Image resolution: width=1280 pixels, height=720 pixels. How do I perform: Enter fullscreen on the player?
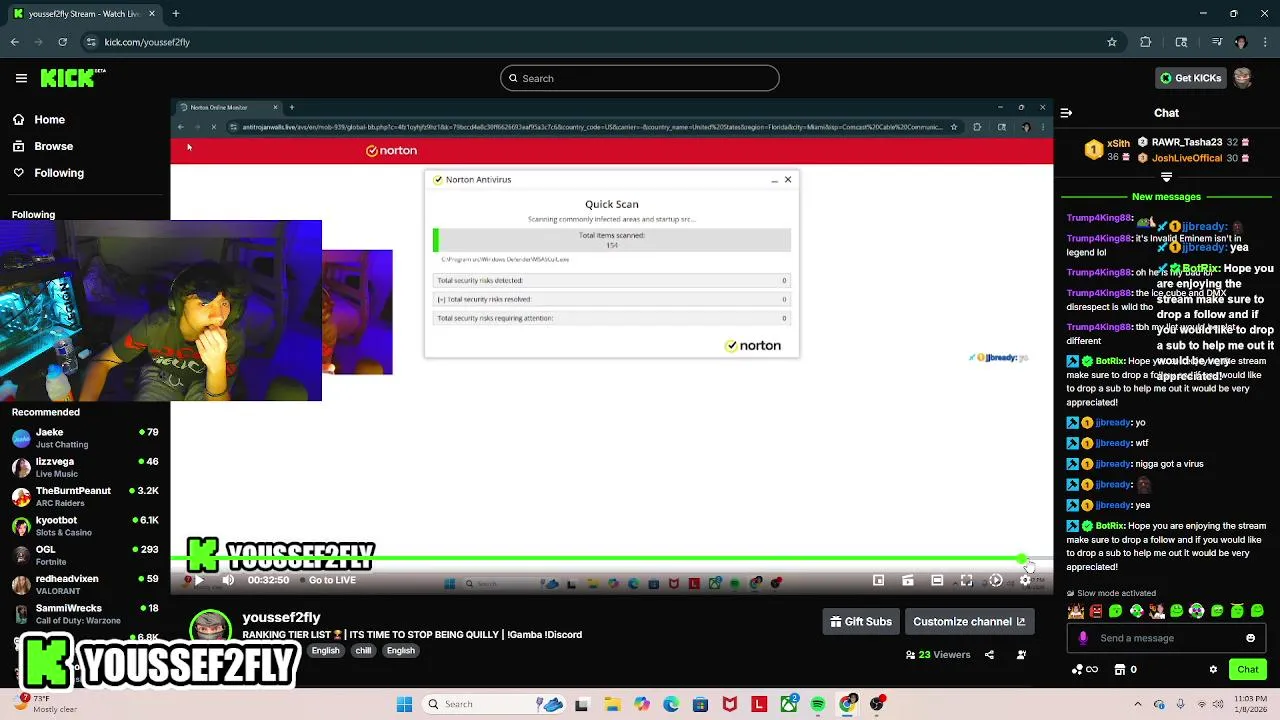(966, 580)
